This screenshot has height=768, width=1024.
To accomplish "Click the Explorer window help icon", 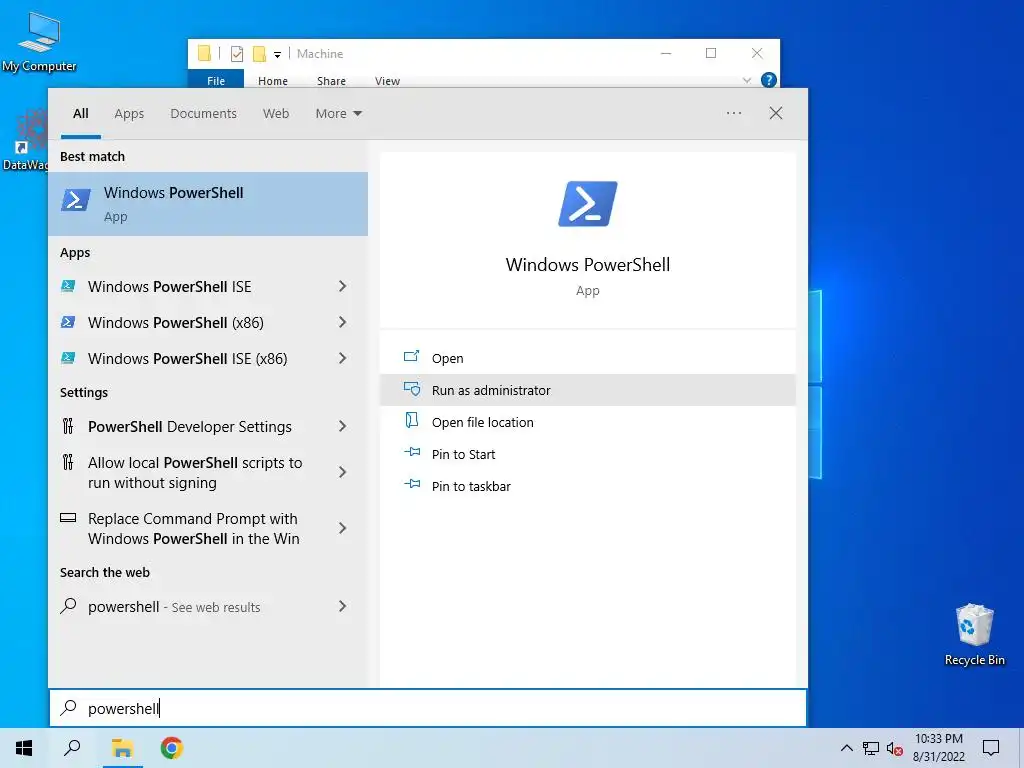I will coord(769,80).
